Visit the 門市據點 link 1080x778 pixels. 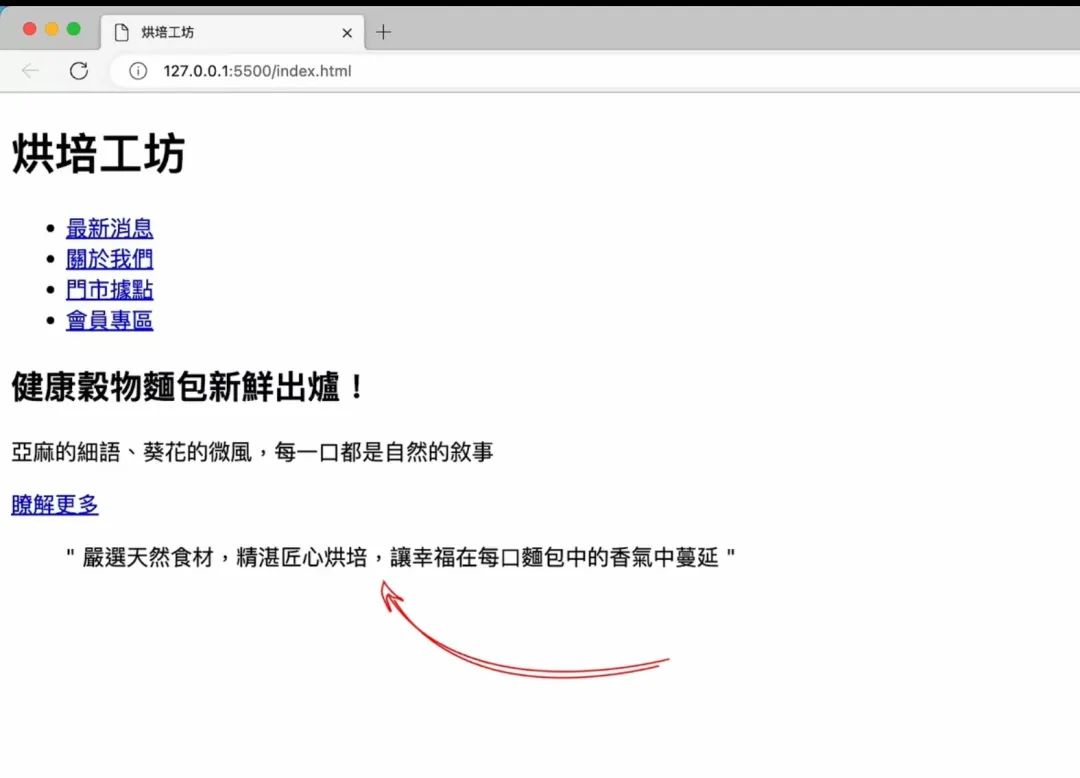[109, 290]
